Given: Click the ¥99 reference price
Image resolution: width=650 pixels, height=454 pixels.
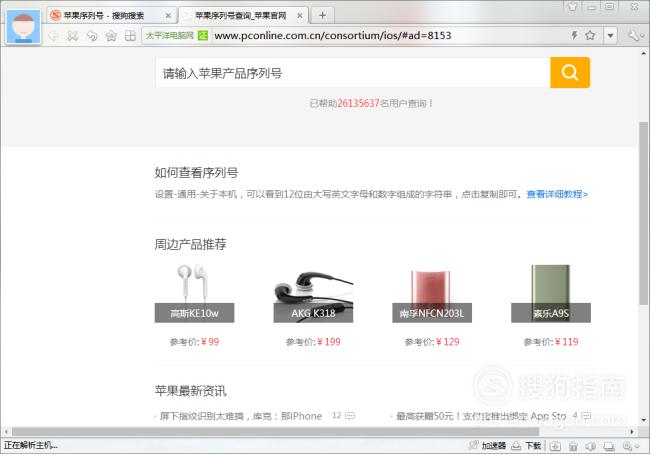Looking at the screenshot, I should pos(210,342).
